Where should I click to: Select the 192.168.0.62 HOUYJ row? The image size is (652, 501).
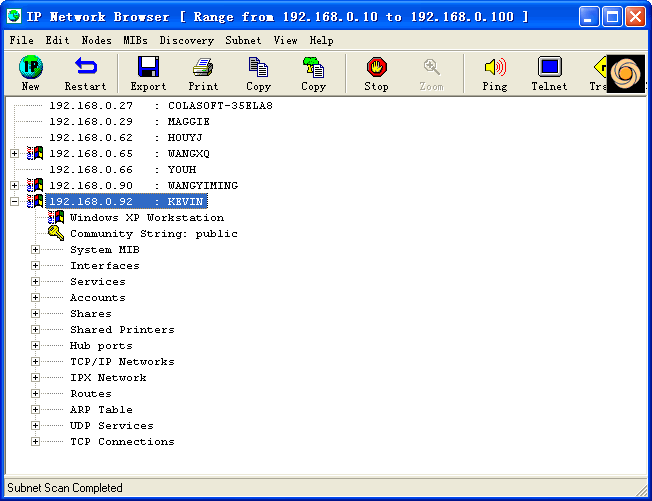click(126, 138)
